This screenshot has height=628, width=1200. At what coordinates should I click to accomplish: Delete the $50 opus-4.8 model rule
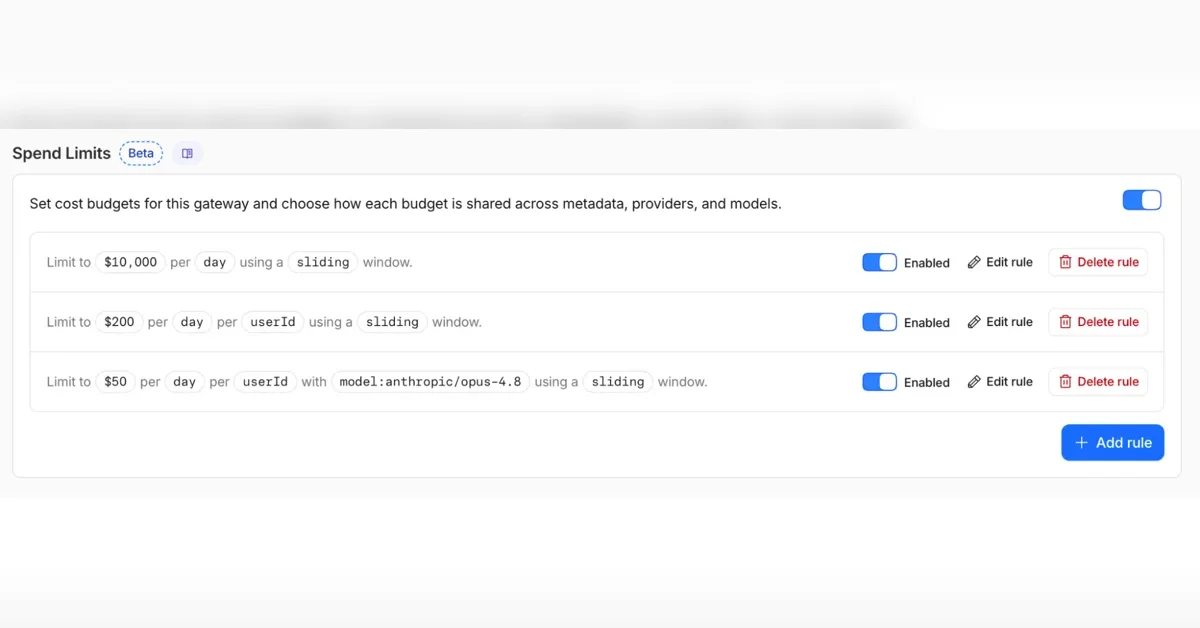coord(1098,382)
